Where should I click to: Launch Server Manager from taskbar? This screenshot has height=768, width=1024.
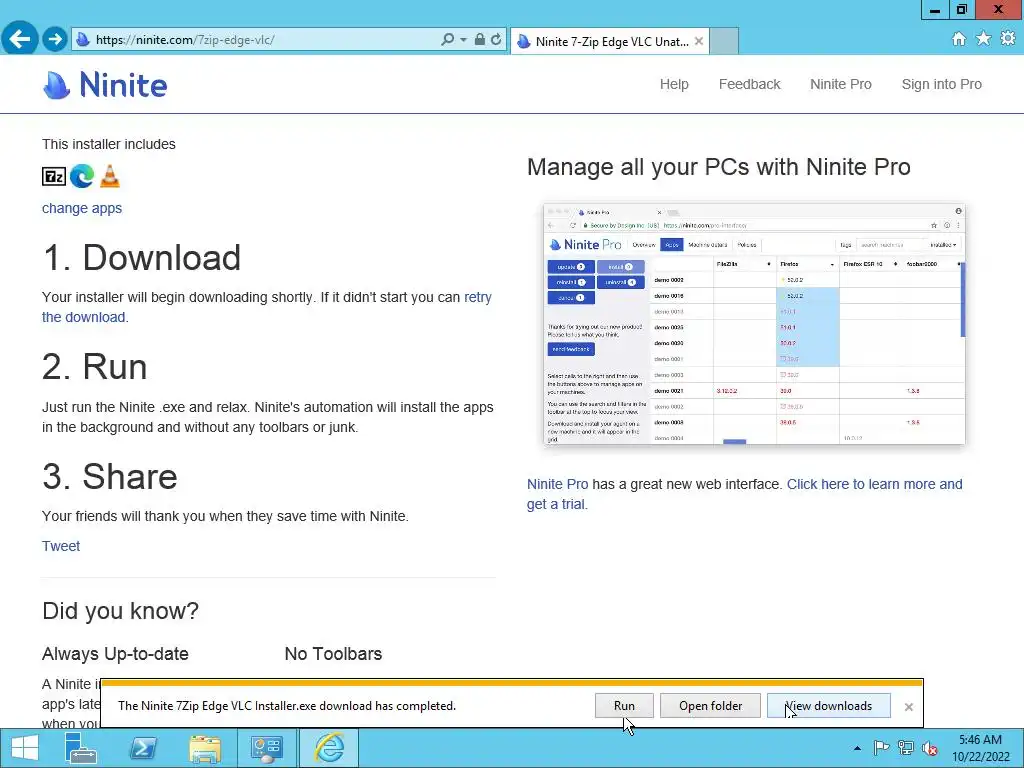(81, 748)
